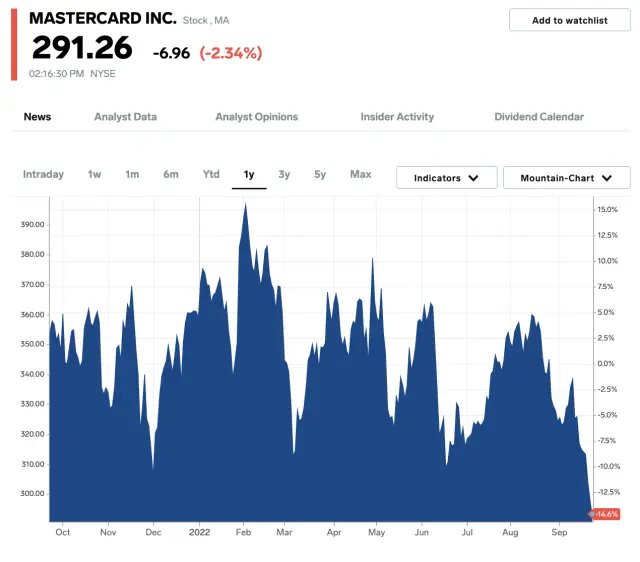Select the Ytd time range

pyautogui.click(x=211, y=174)
